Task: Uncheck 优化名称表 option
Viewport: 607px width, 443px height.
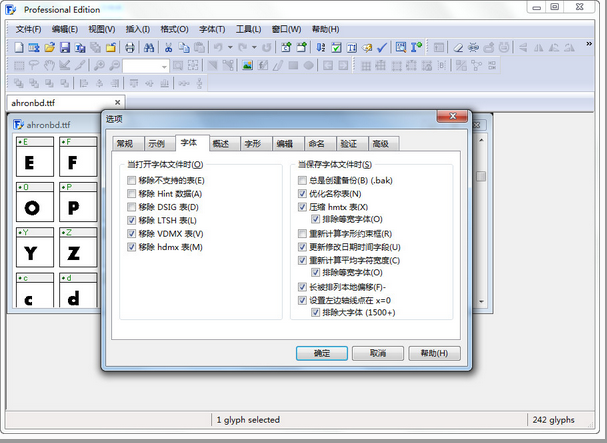Action: (303, 193)
